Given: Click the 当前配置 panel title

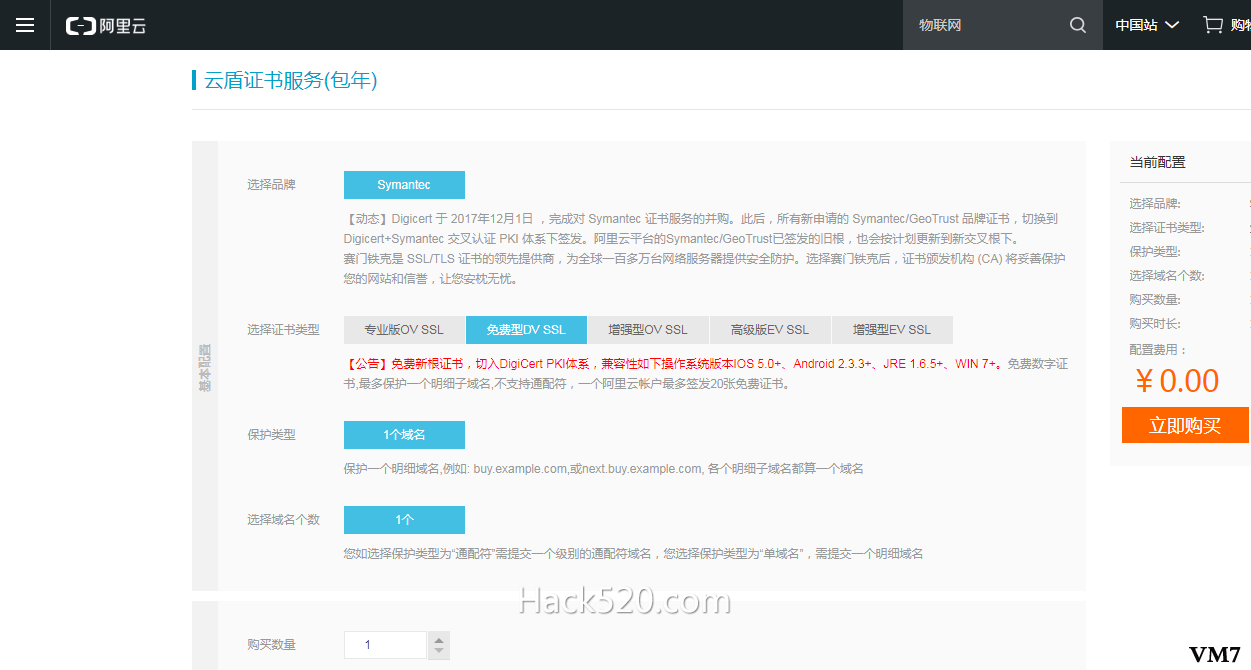Looking at the screenshot, I should click(1157, 162).
